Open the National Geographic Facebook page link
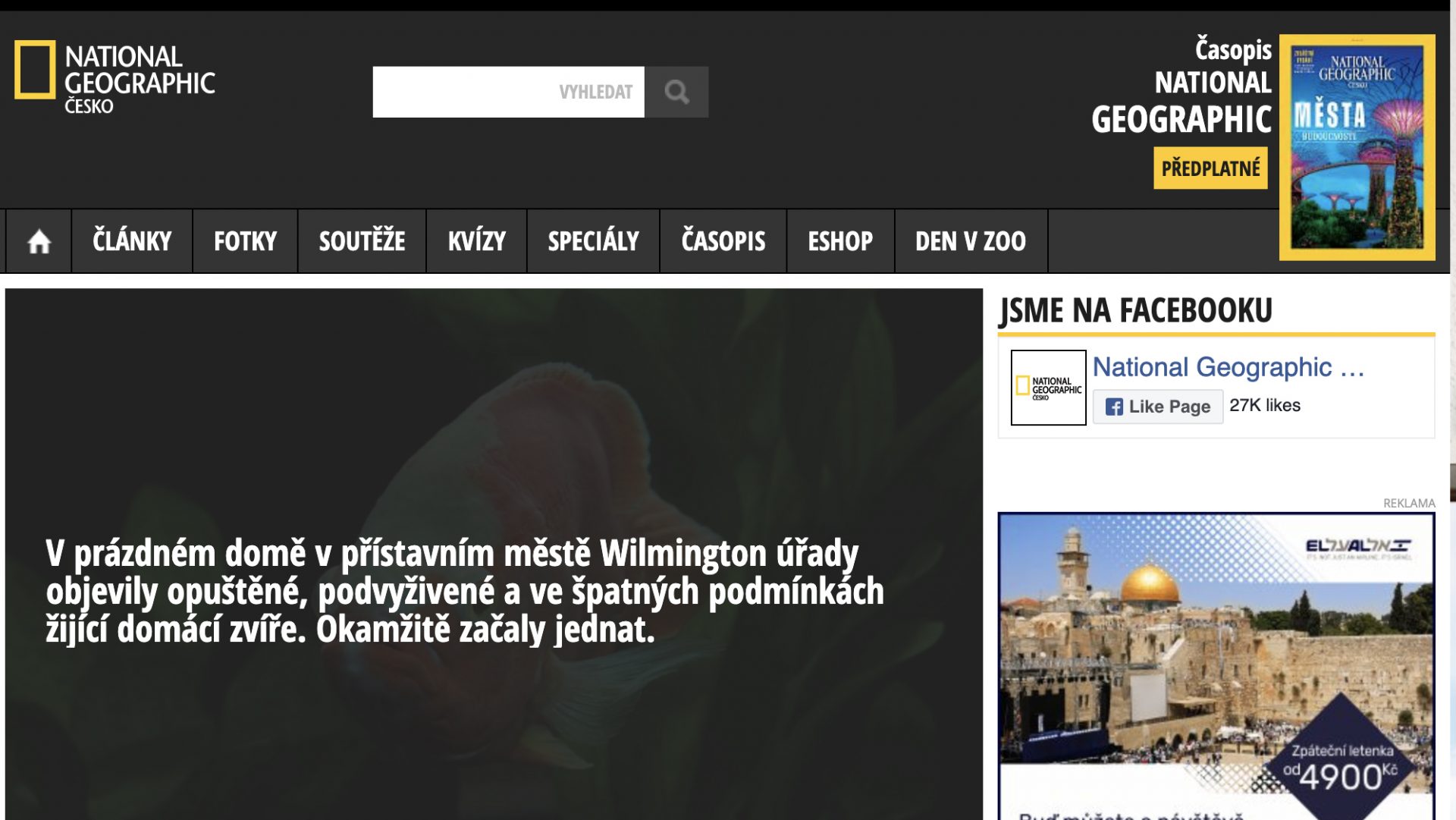 coord(1228,367)
